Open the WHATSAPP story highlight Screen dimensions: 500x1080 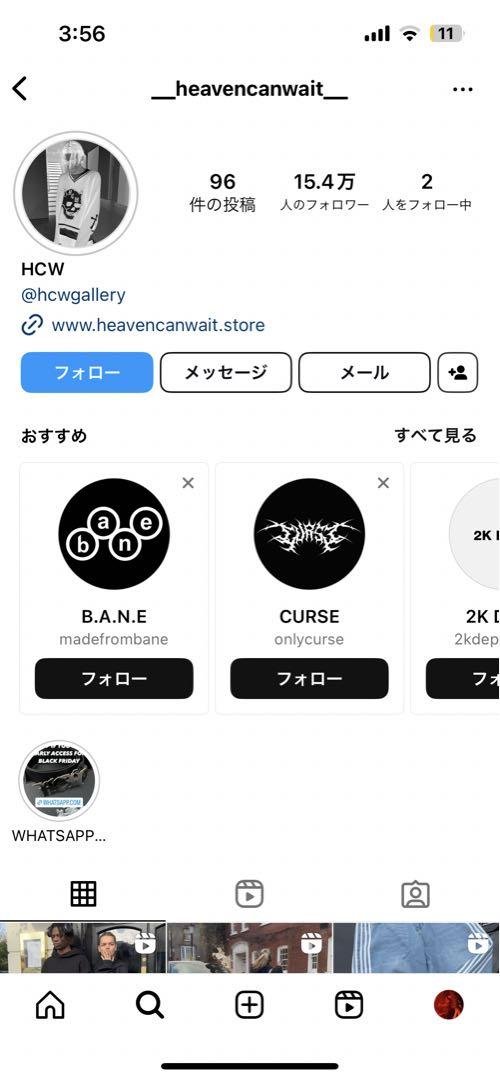point(59,780)
